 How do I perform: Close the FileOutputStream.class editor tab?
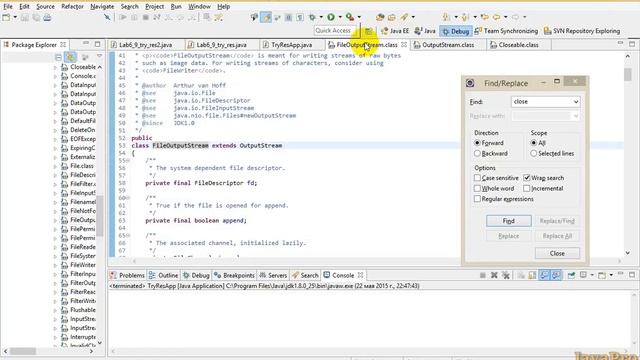click(x=404, y=44)
